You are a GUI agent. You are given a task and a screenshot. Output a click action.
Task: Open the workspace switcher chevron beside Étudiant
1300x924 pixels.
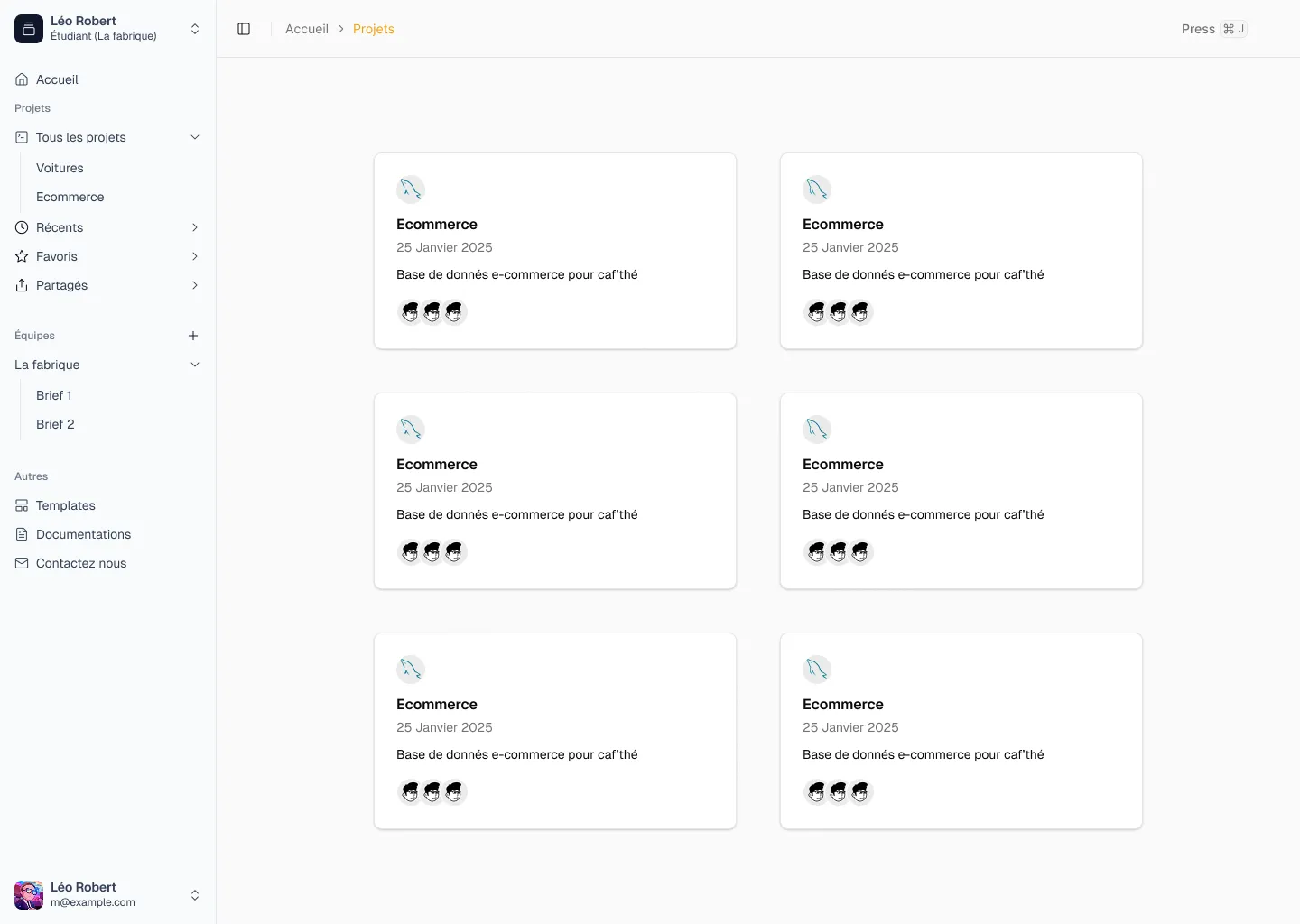[195, 29]
